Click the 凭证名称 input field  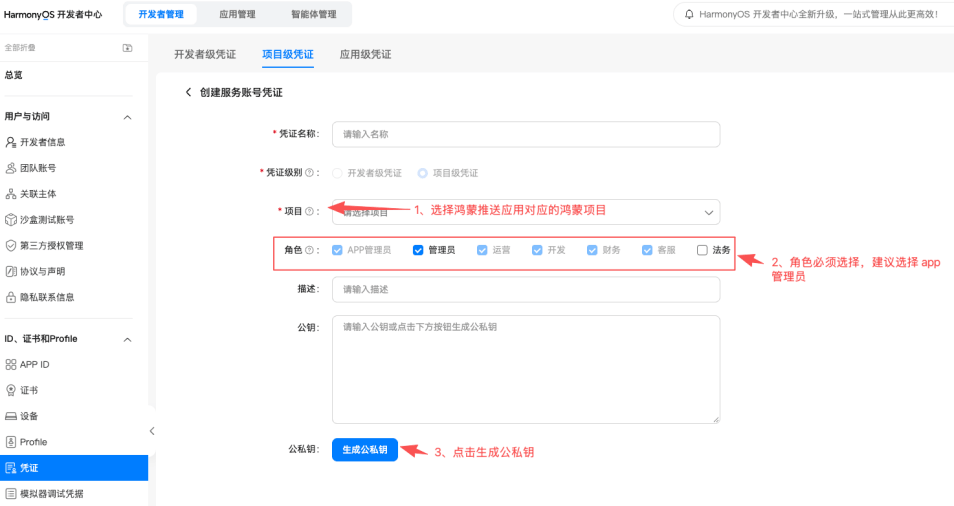tap(526, 134)
